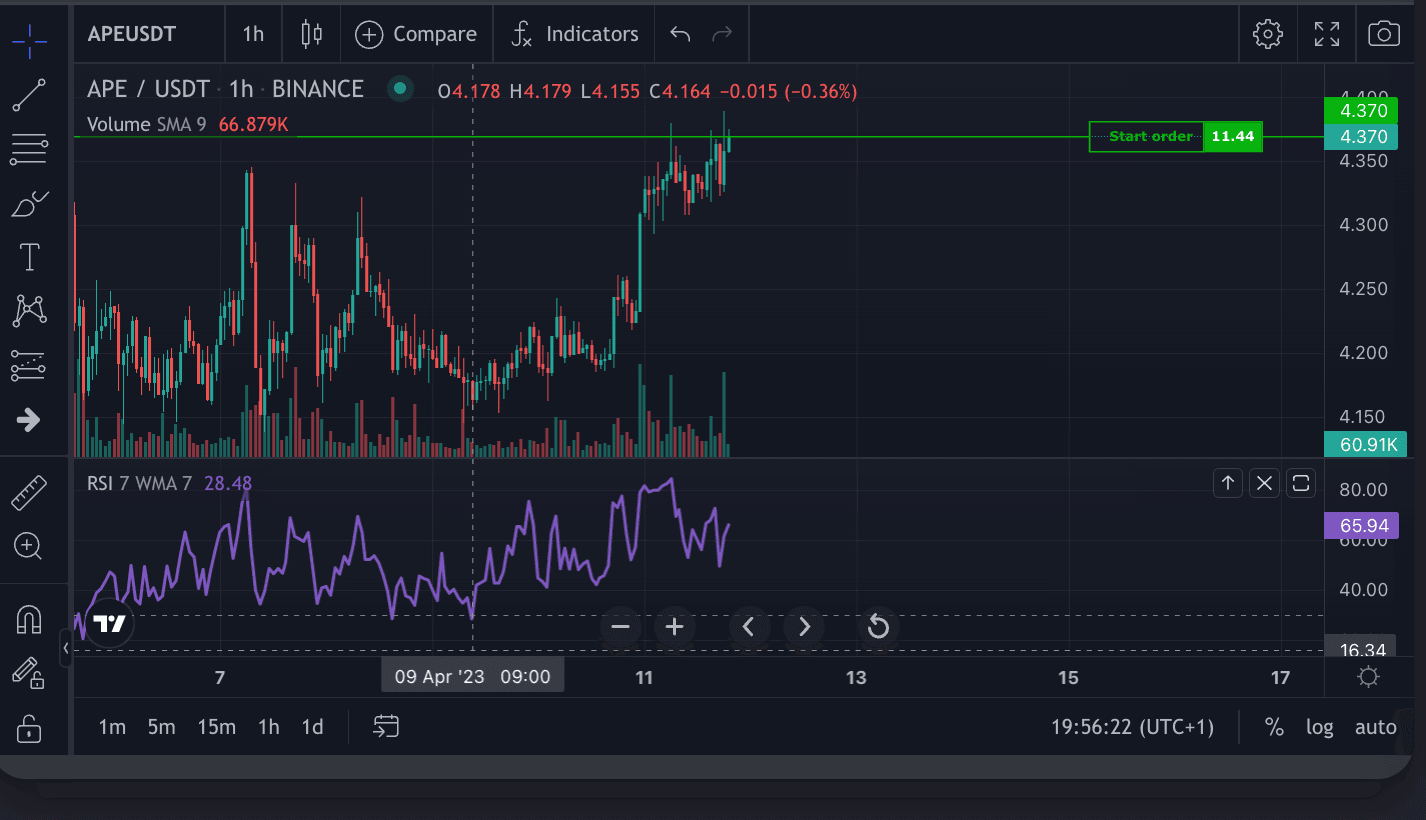Close the RSI pane with X
The height and width of the screenshot is (820, 1426).
(x=1264, y=484)
